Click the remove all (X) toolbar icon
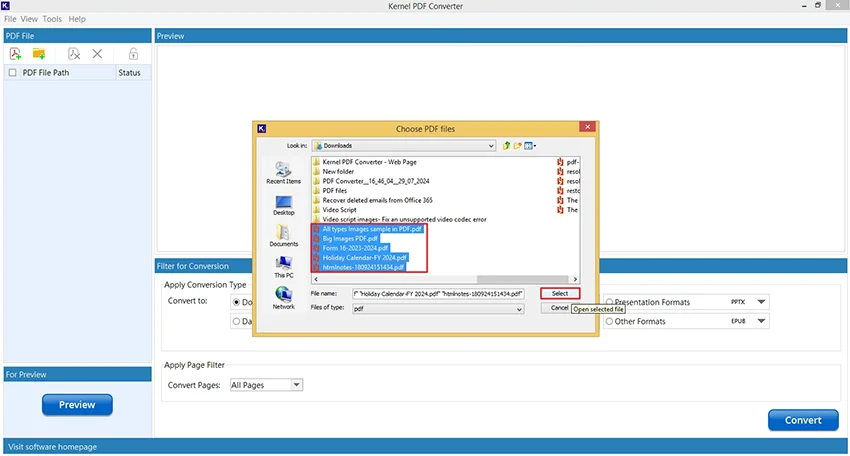Screen dimensions: 850x456 pos(97,54)
